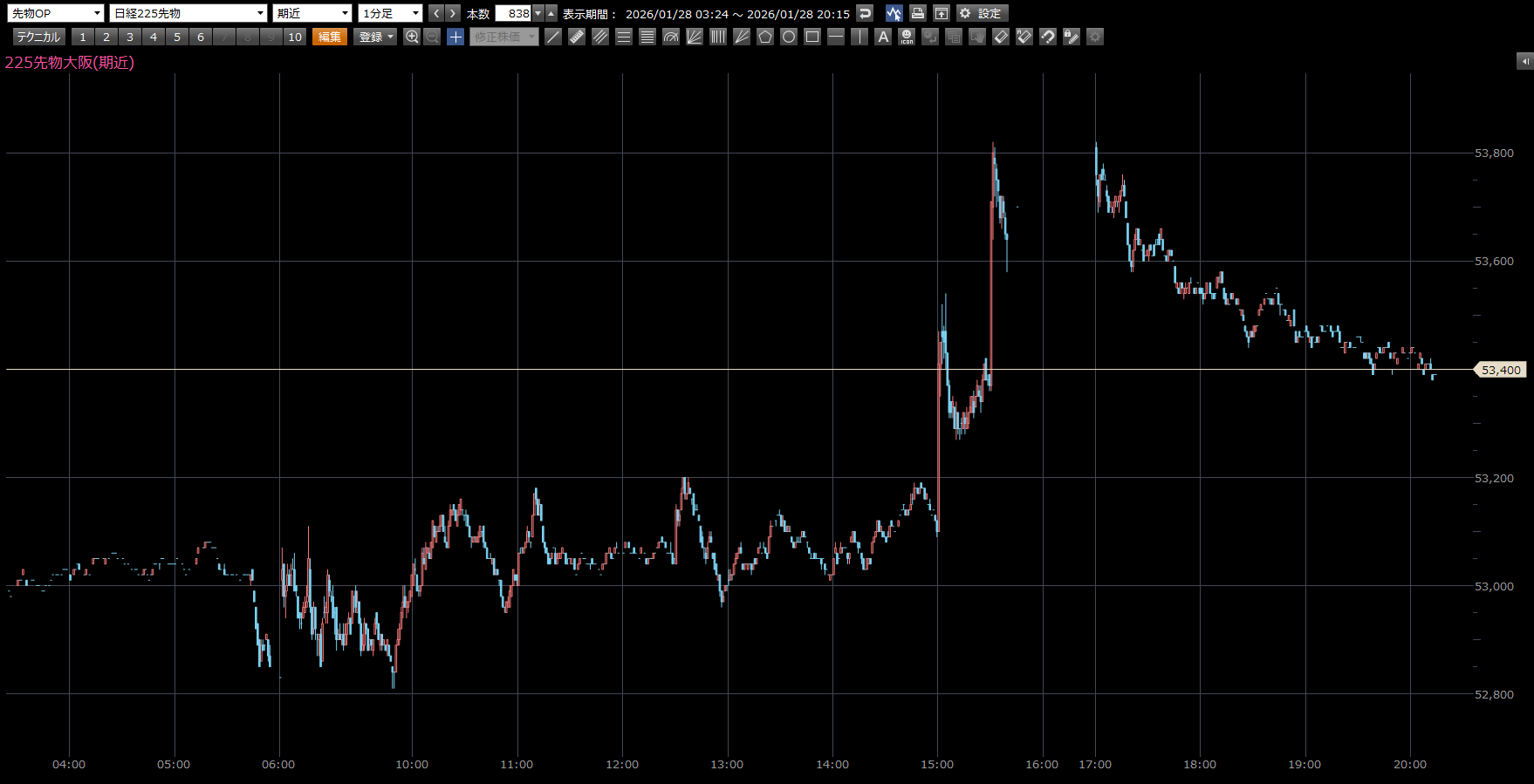Click the eraser tool icon
The width and height of the screenshot is (1534, 784).
coord(1001,37)
